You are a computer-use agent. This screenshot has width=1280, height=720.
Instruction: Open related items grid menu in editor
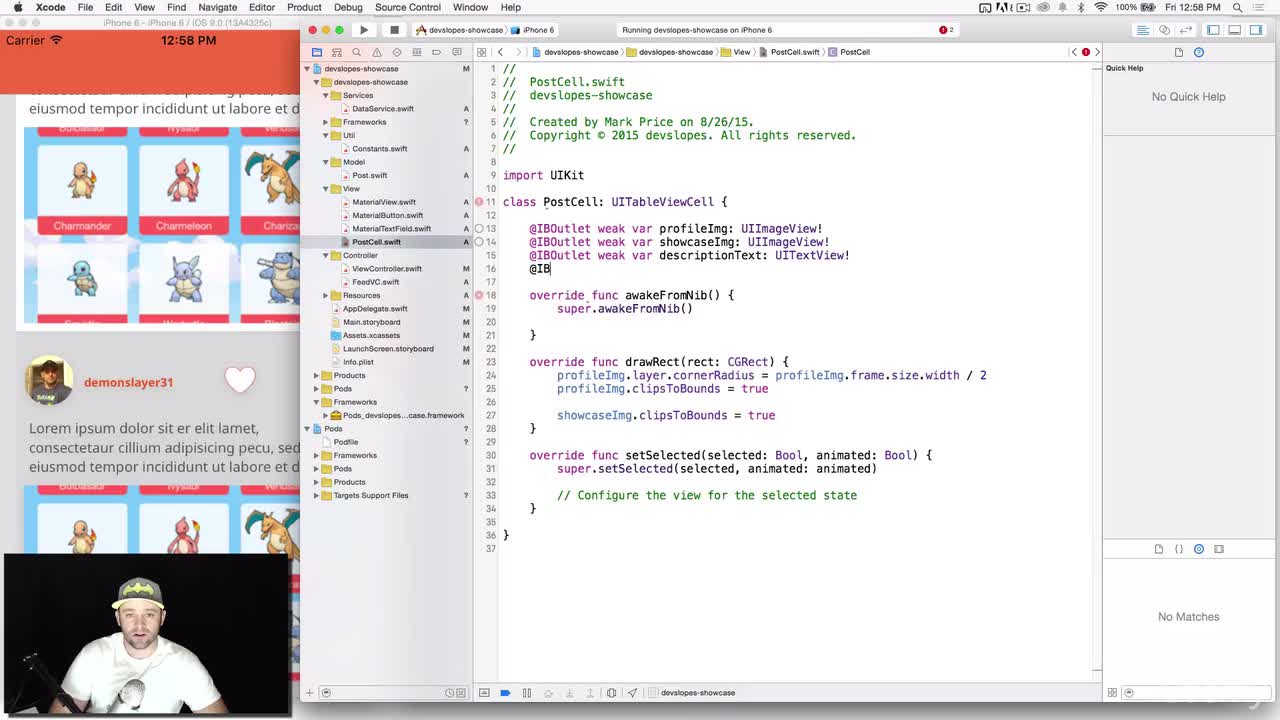(482, 52)
